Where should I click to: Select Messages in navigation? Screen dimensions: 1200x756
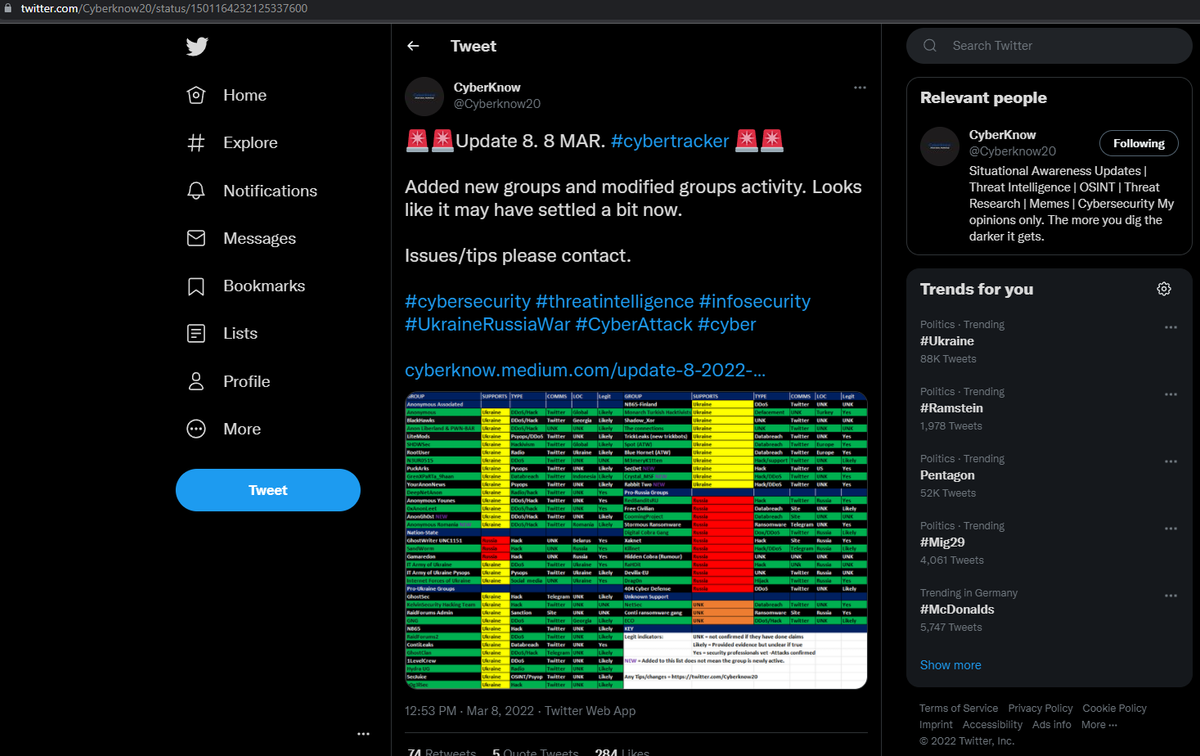click(x=259, y=238)
